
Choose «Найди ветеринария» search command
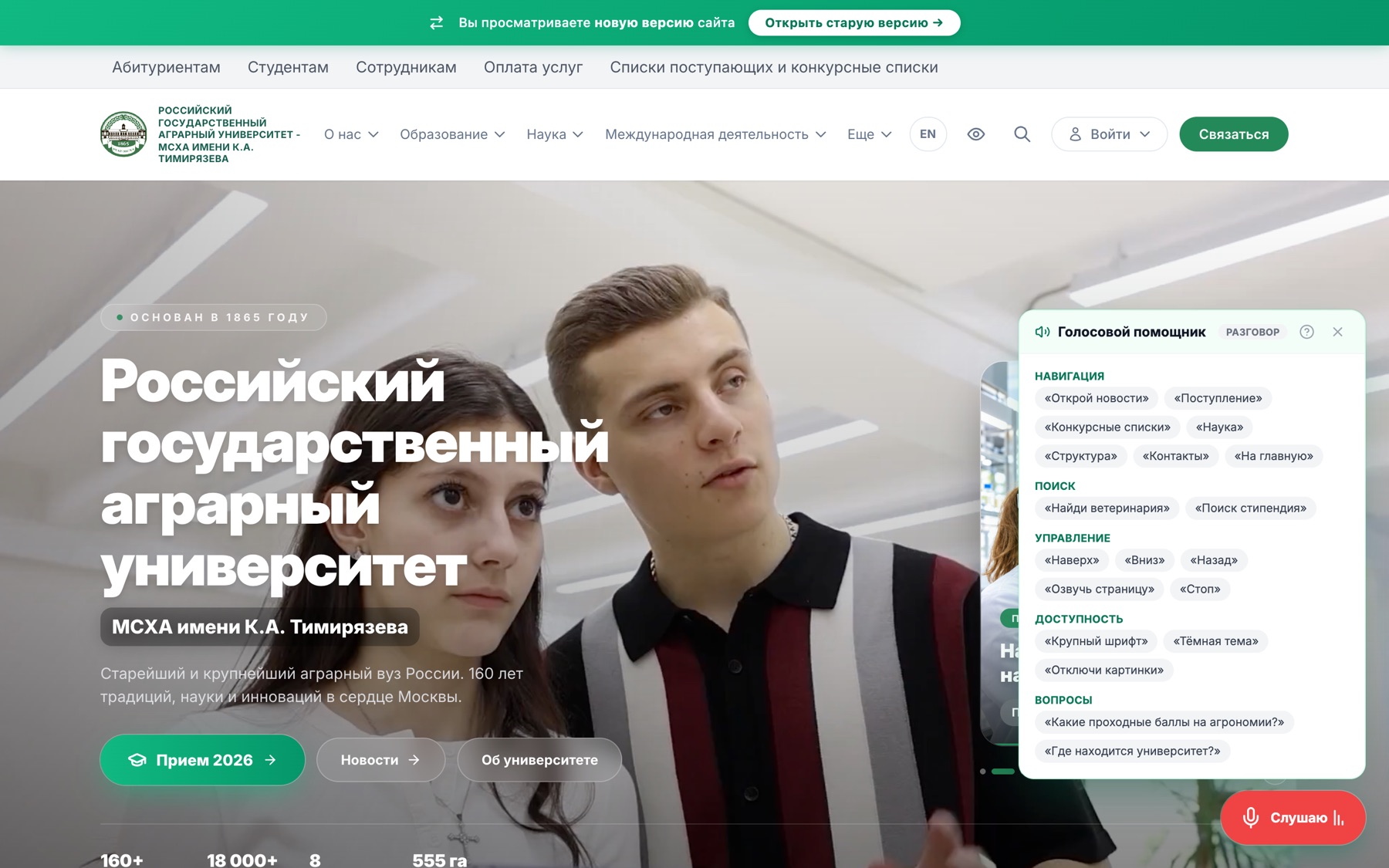[x=1107, y=508]
